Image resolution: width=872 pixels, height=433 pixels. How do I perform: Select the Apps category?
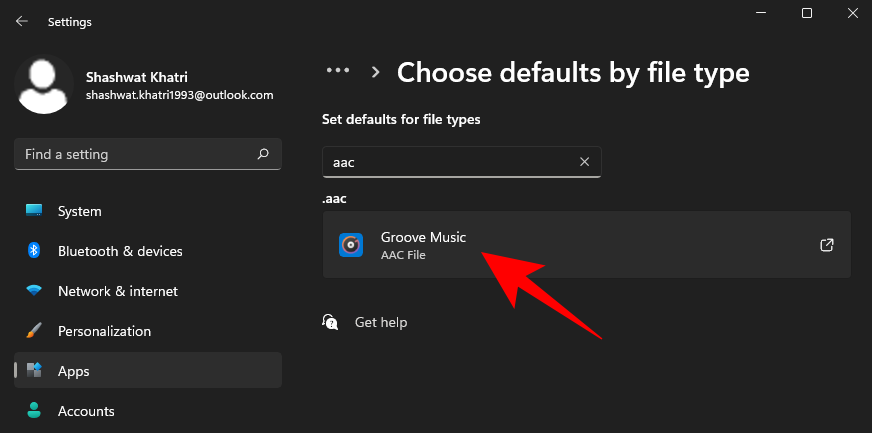pyautogui.click(x=148, y=371)
